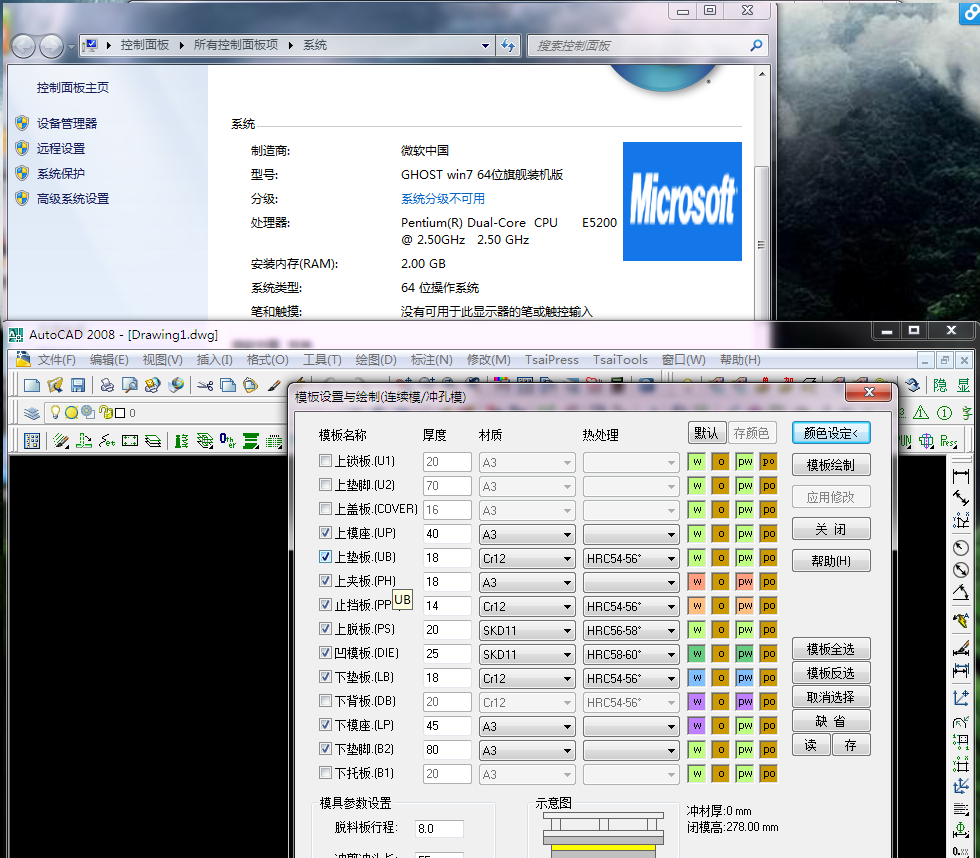
Task: Click the 脱料板行程 input field
Action: click(439, 829)
